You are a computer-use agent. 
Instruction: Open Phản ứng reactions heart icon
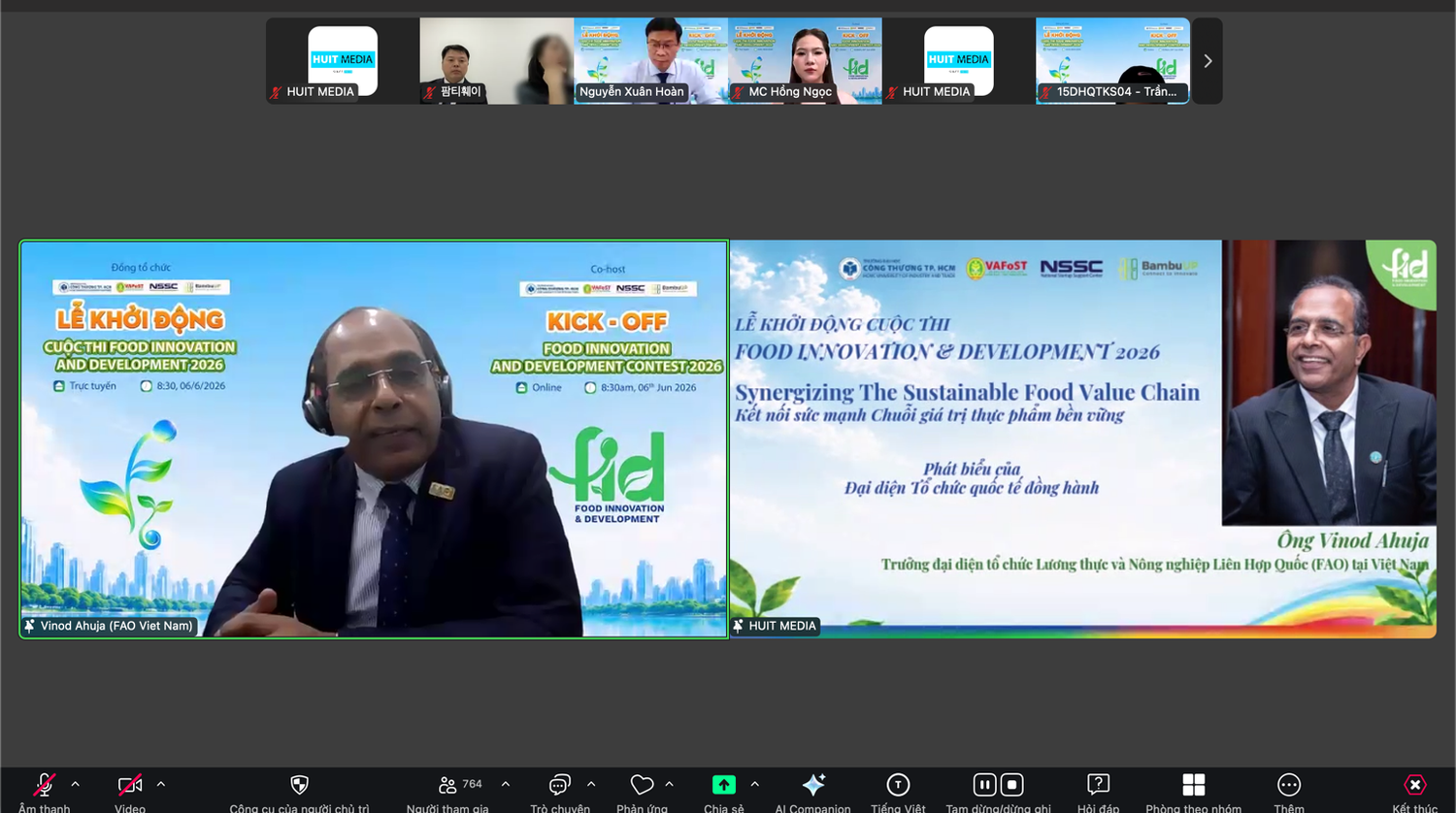(x=642, y=784)
